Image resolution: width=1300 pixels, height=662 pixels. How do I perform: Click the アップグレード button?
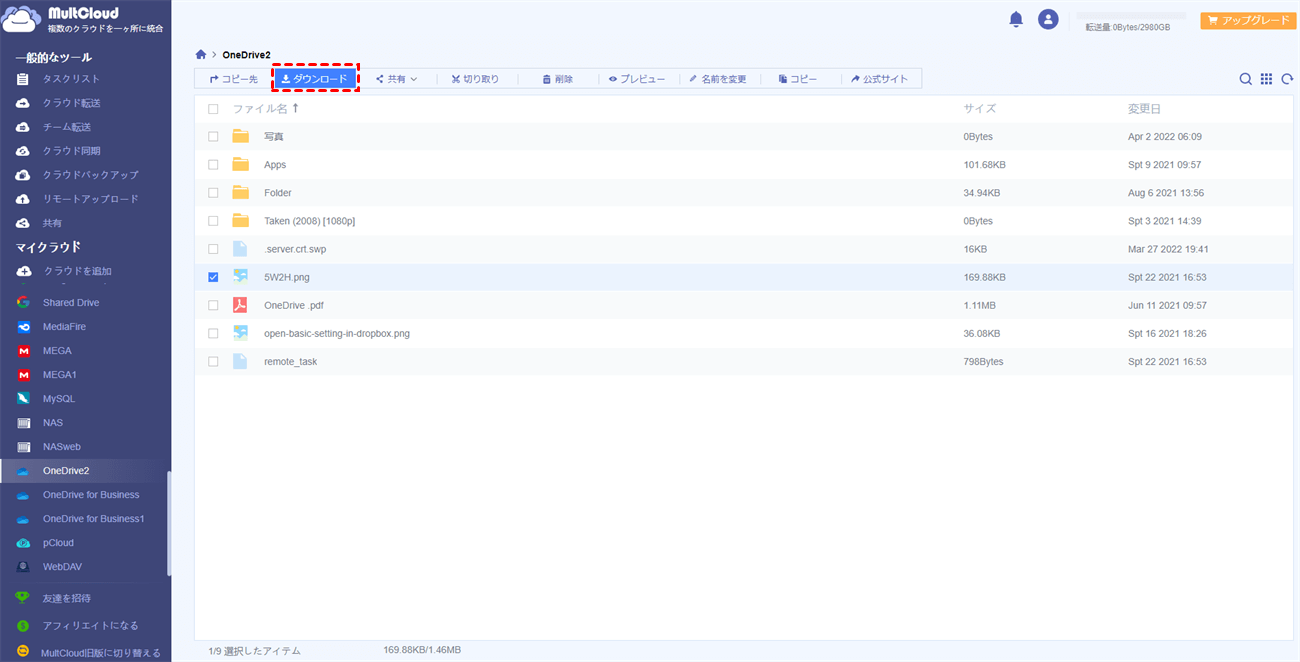pos(1247,20)
